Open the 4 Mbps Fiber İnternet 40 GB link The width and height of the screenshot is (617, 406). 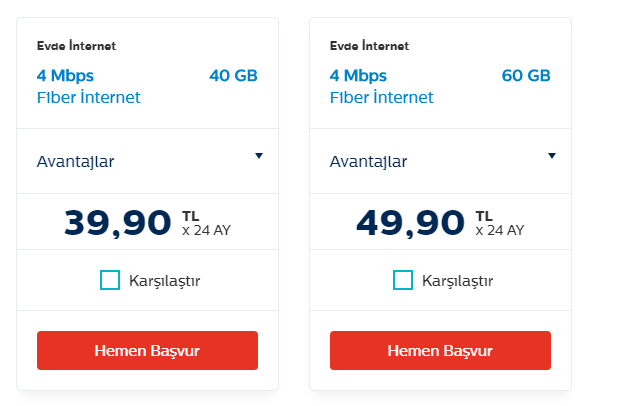(x=88, y=86)
